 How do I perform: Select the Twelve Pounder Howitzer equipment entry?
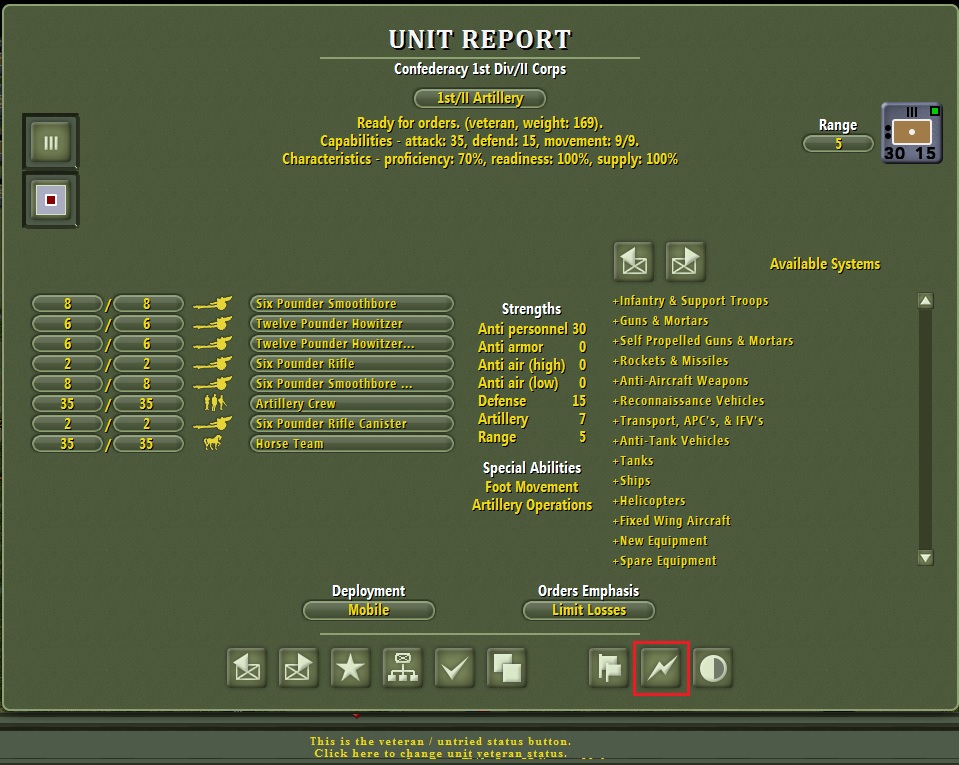351,323
